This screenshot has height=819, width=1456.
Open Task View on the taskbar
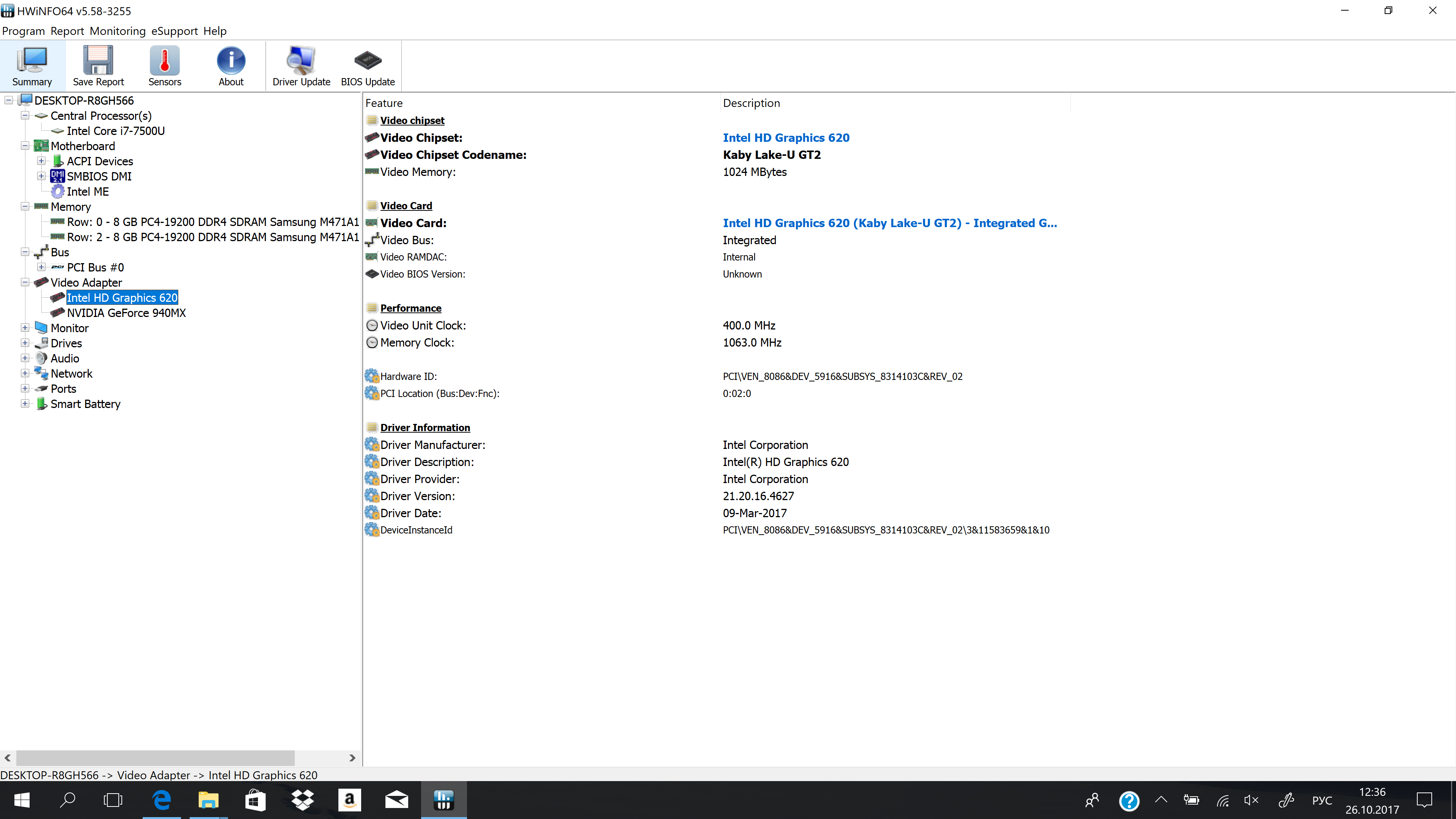113,800
